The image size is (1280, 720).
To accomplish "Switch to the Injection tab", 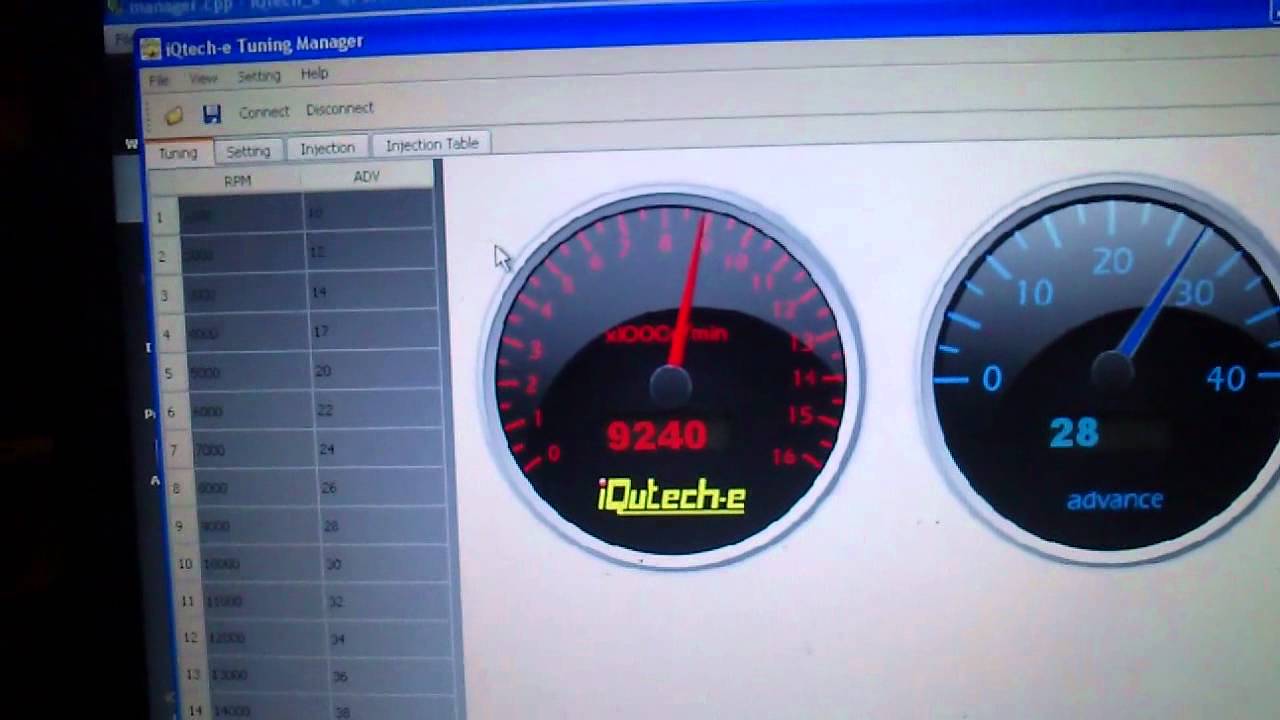I will (x=327, y=148).
